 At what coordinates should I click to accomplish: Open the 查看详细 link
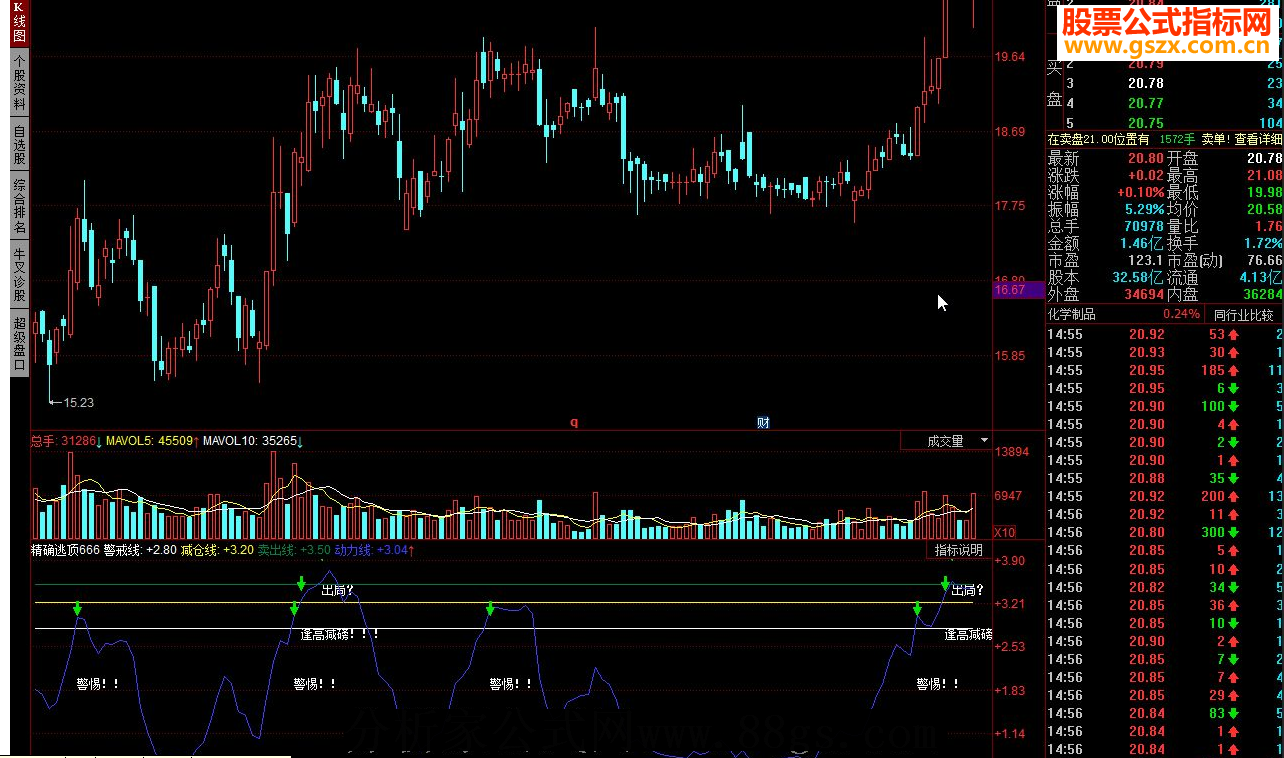(1258, 139)
